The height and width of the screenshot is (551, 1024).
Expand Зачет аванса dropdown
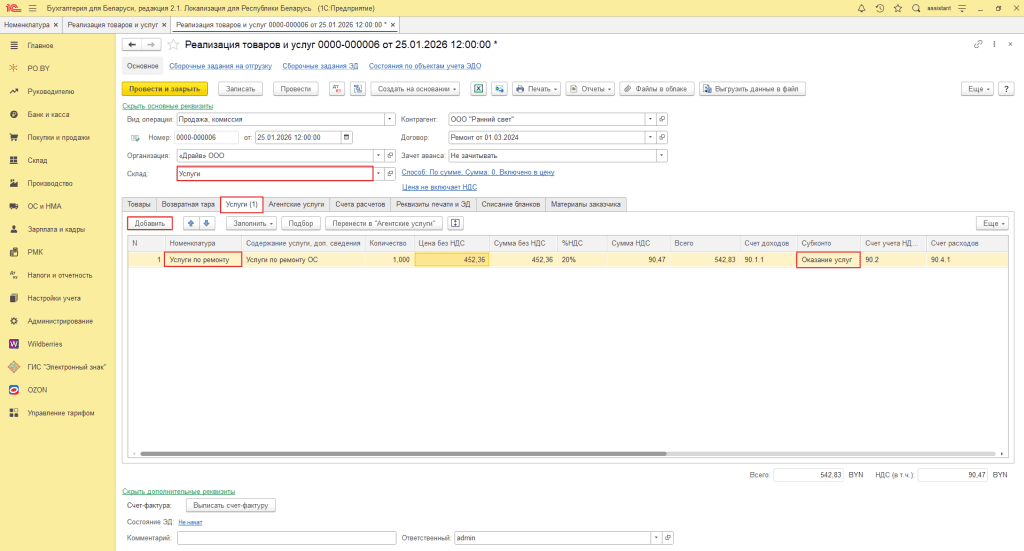[661, 155]
